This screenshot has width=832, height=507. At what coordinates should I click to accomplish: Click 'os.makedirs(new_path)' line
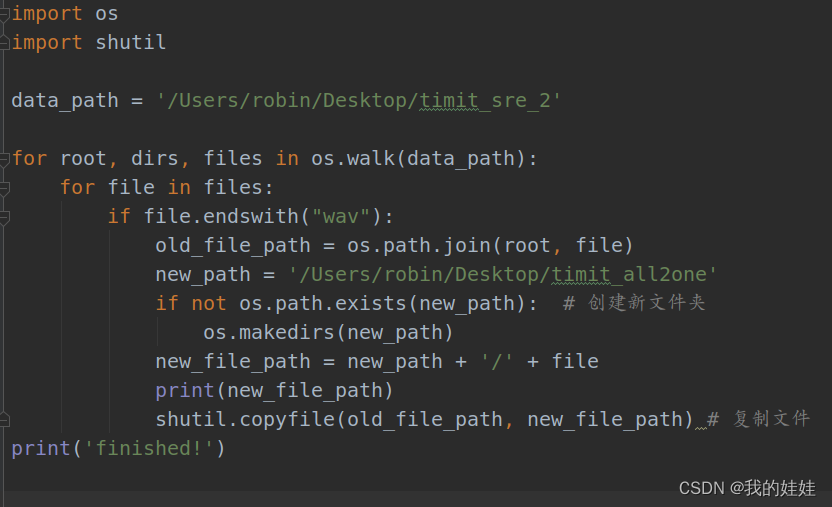(x=328, y=333)
